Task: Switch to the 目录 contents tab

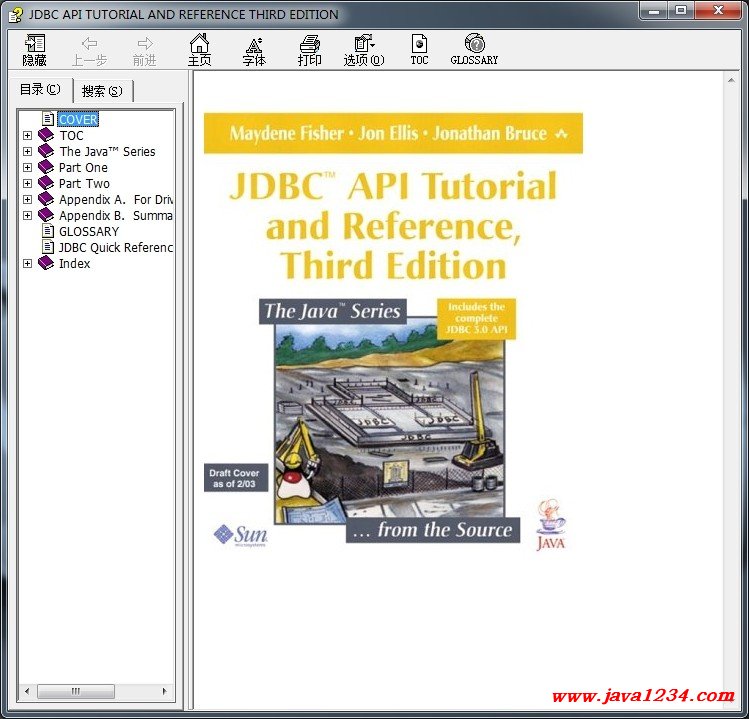Action: coord(40,89)
